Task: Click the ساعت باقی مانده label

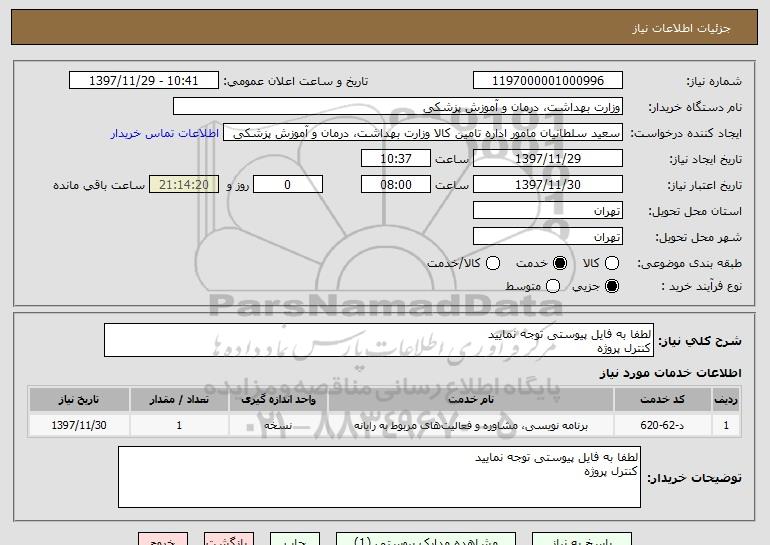Action: click(x=99, y=185)
